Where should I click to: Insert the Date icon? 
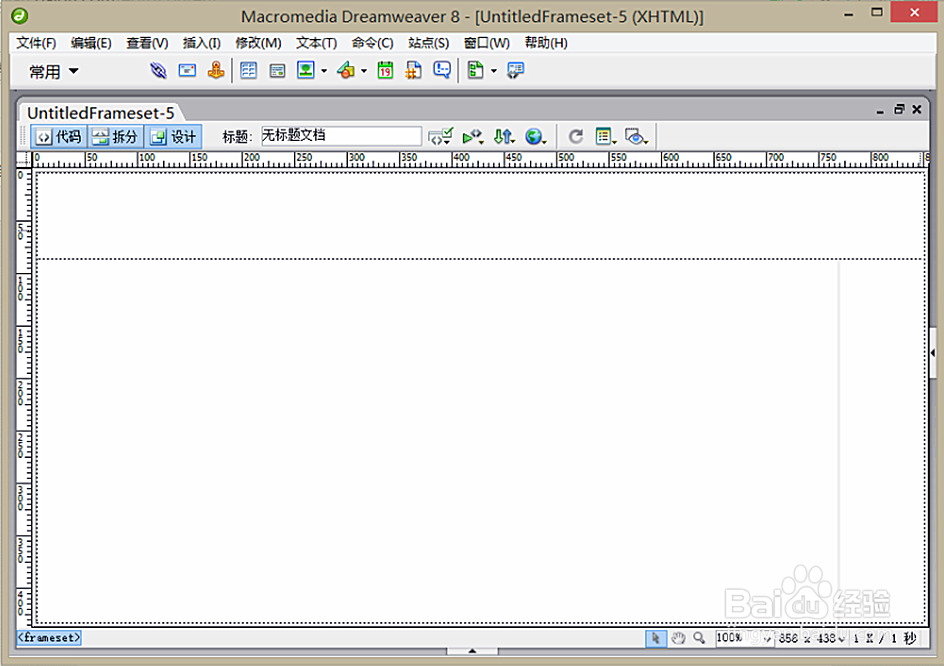tap(385, 70)
